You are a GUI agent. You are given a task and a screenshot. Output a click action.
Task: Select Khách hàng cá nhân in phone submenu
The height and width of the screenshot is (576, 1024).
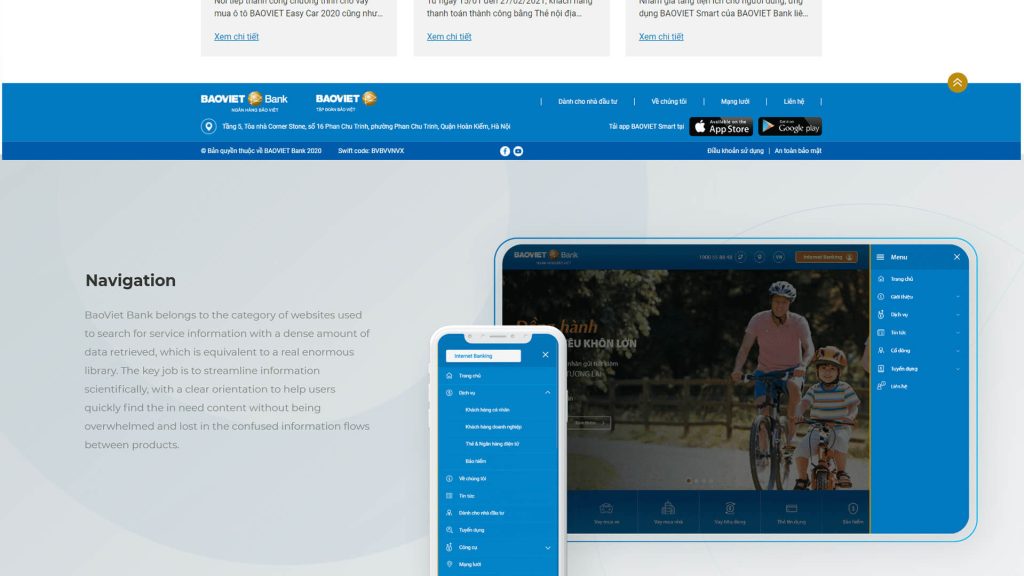pyautogui.click(x=487, y=410)
